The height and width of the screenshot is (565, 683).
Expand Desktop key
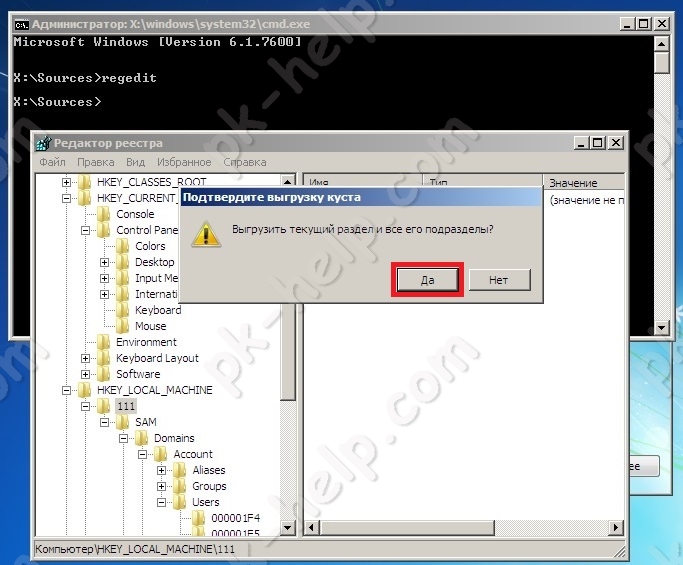point(105,262)
